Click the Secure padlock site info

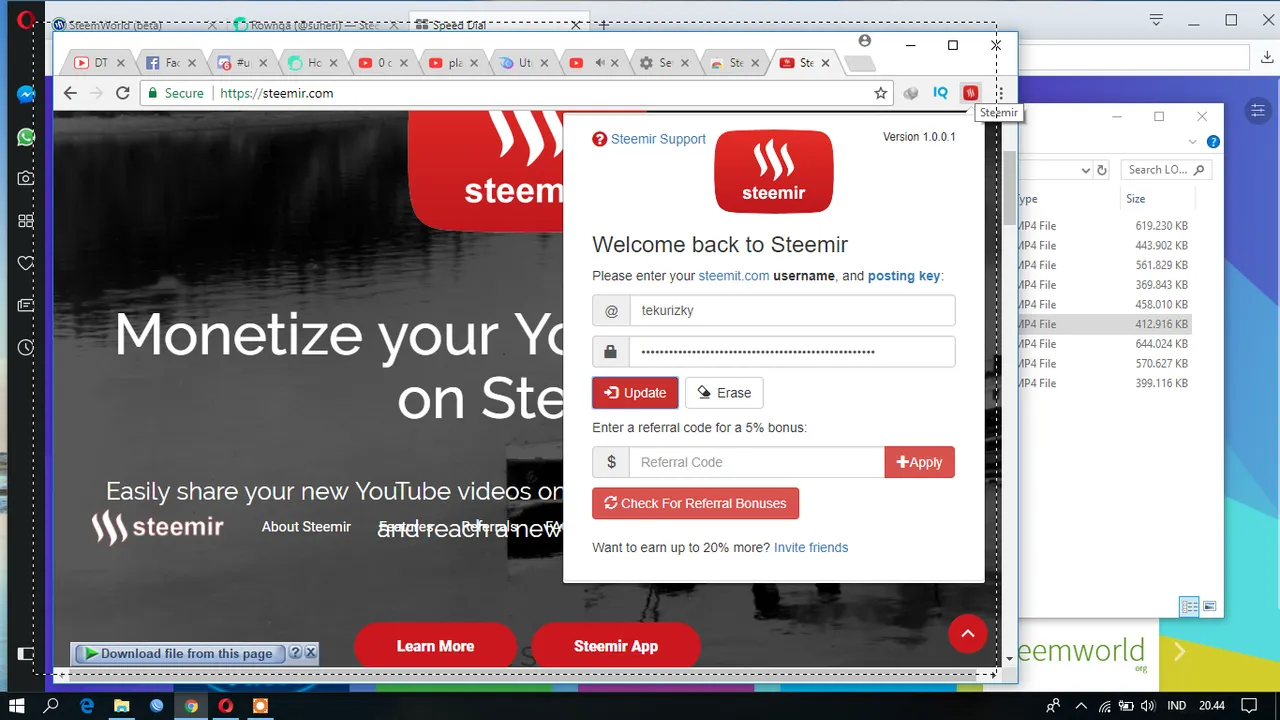point(175,93)
